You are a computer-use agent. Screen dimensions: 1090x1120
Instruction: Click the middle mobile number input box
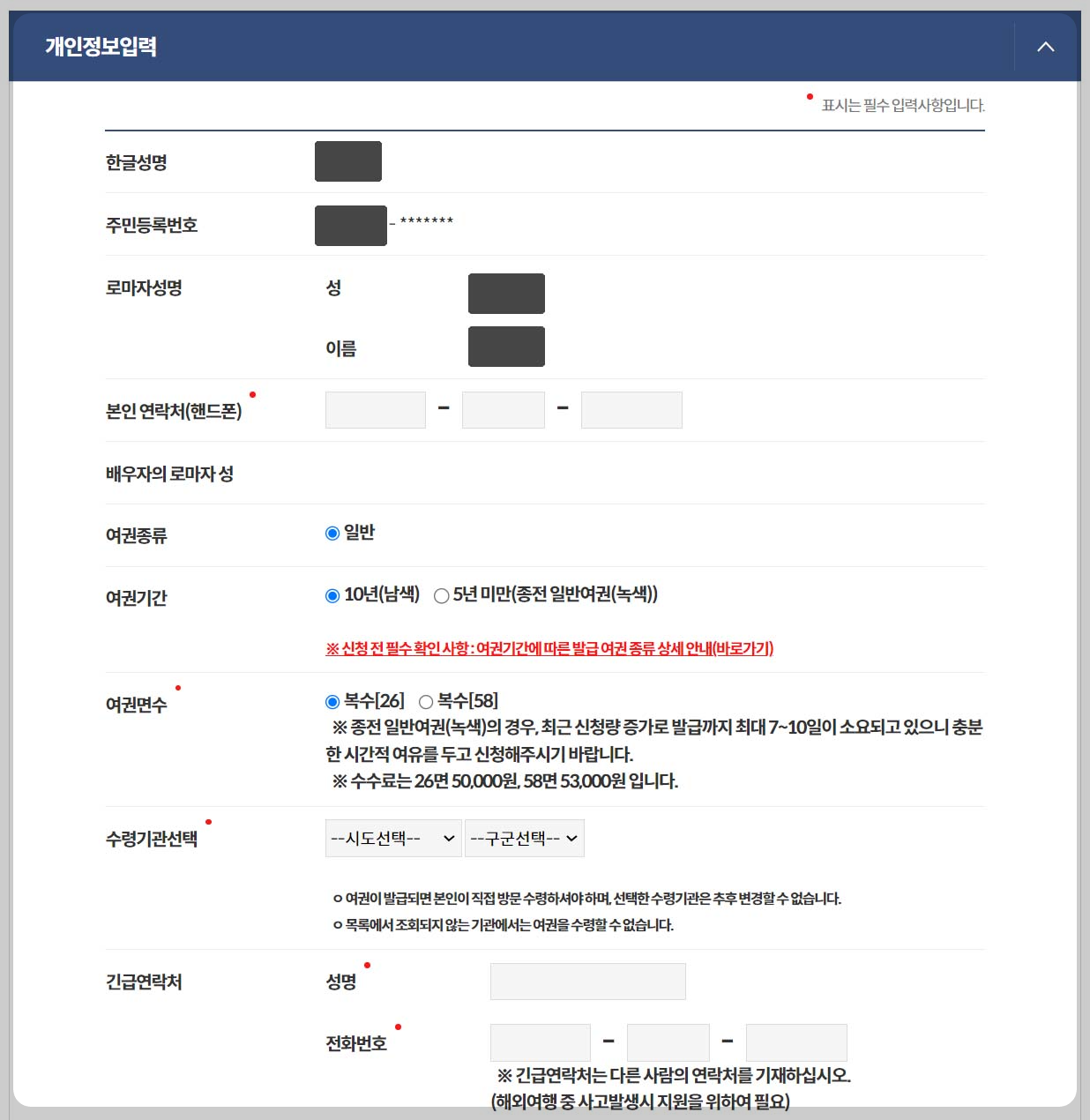click(x=503, y=409)
